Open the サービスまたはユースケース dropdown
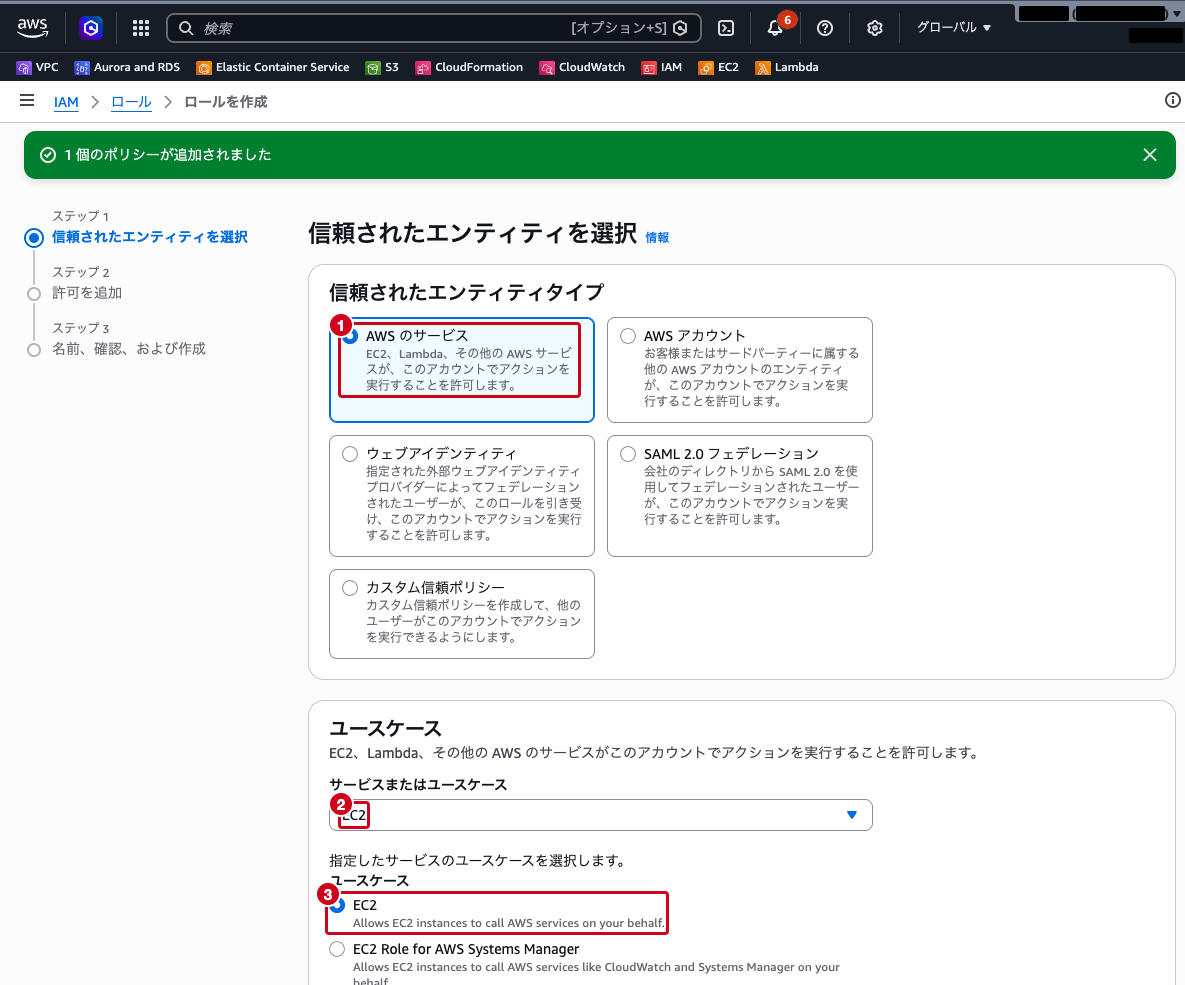This screenshot has height=985, width=1185. coord(601,815)
